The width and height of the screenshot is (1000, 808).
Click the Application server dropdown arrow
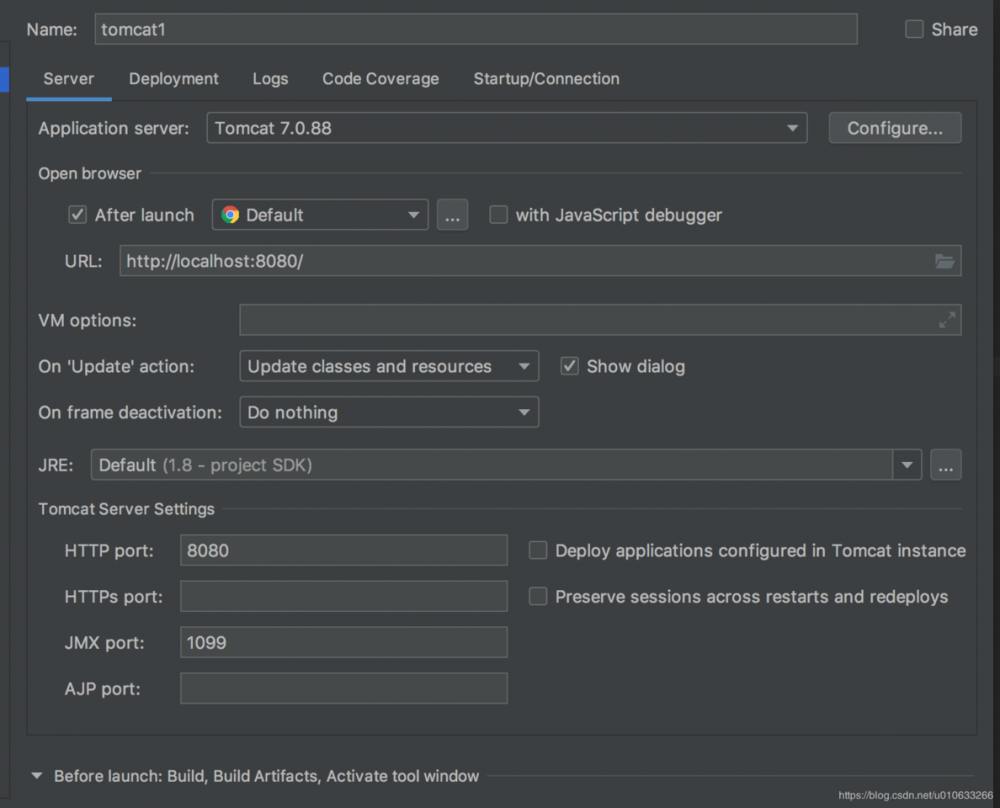(791, 127)
